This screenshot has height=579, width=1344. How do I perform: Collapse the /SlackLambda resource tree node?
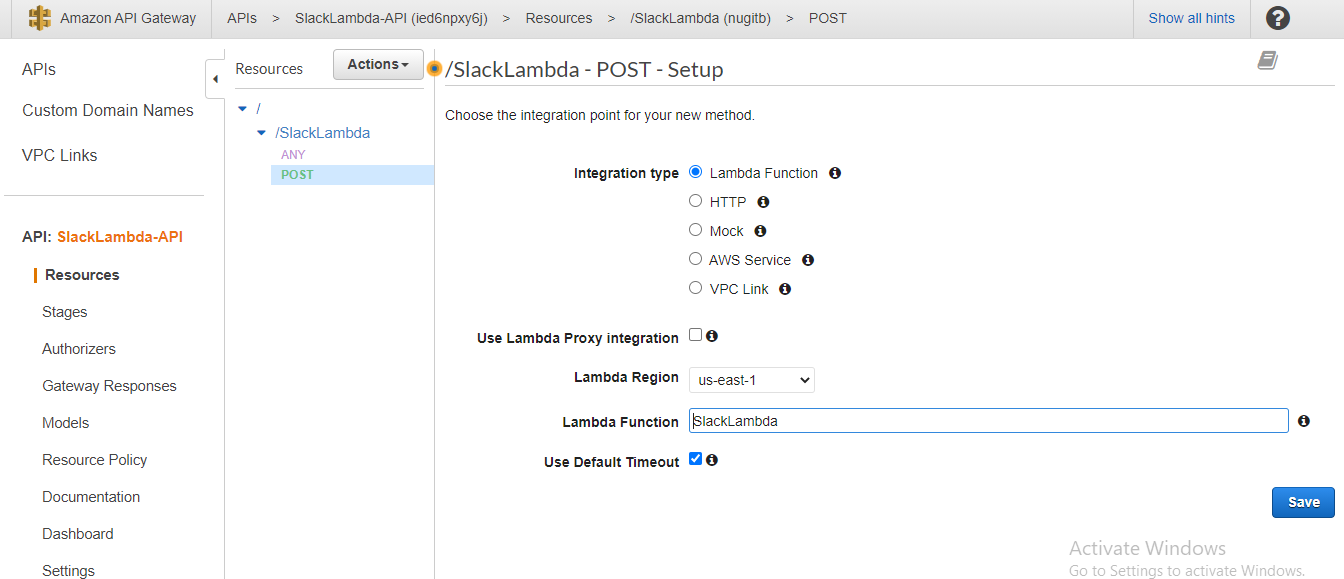pos(262,133)
